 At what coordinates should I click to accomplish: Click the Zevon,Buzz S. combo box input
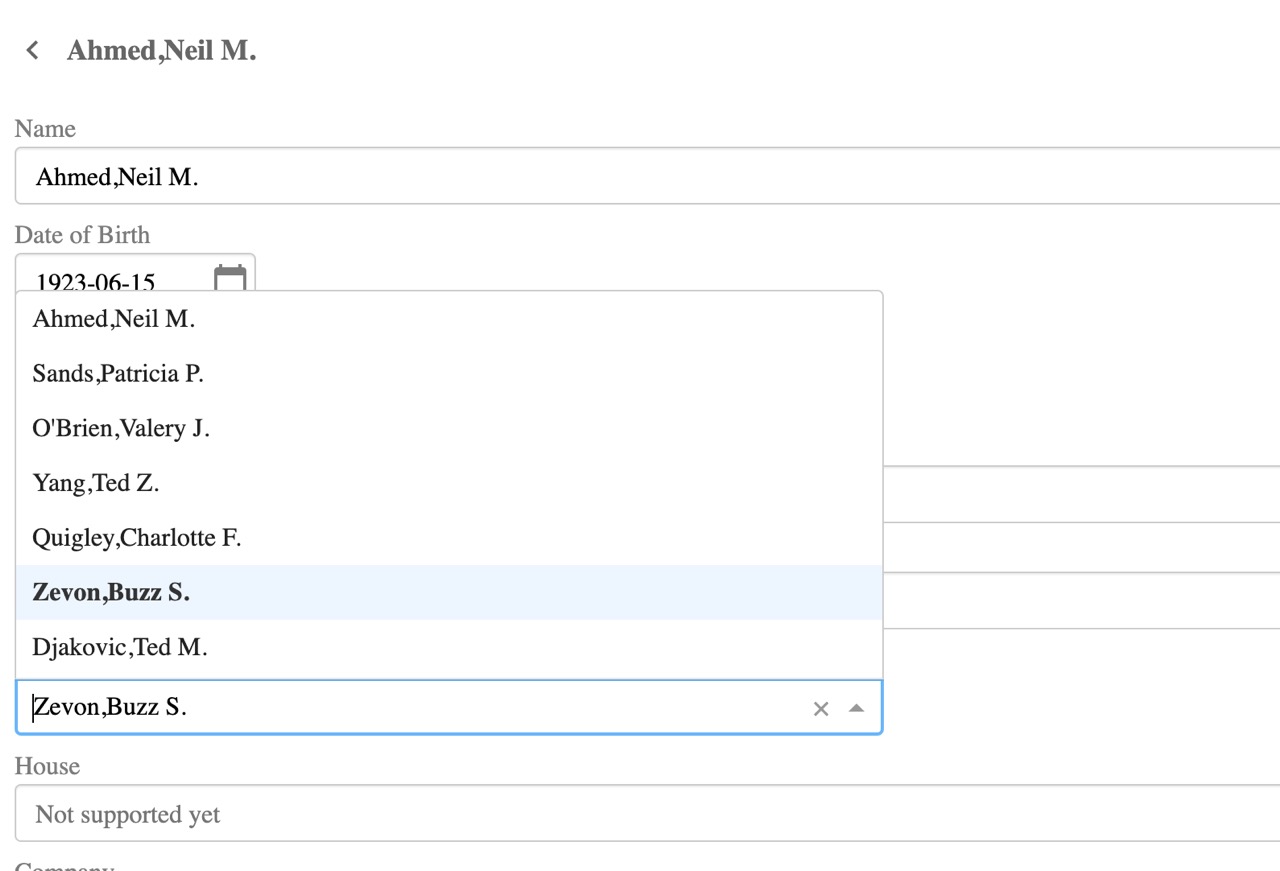[400, 708]
